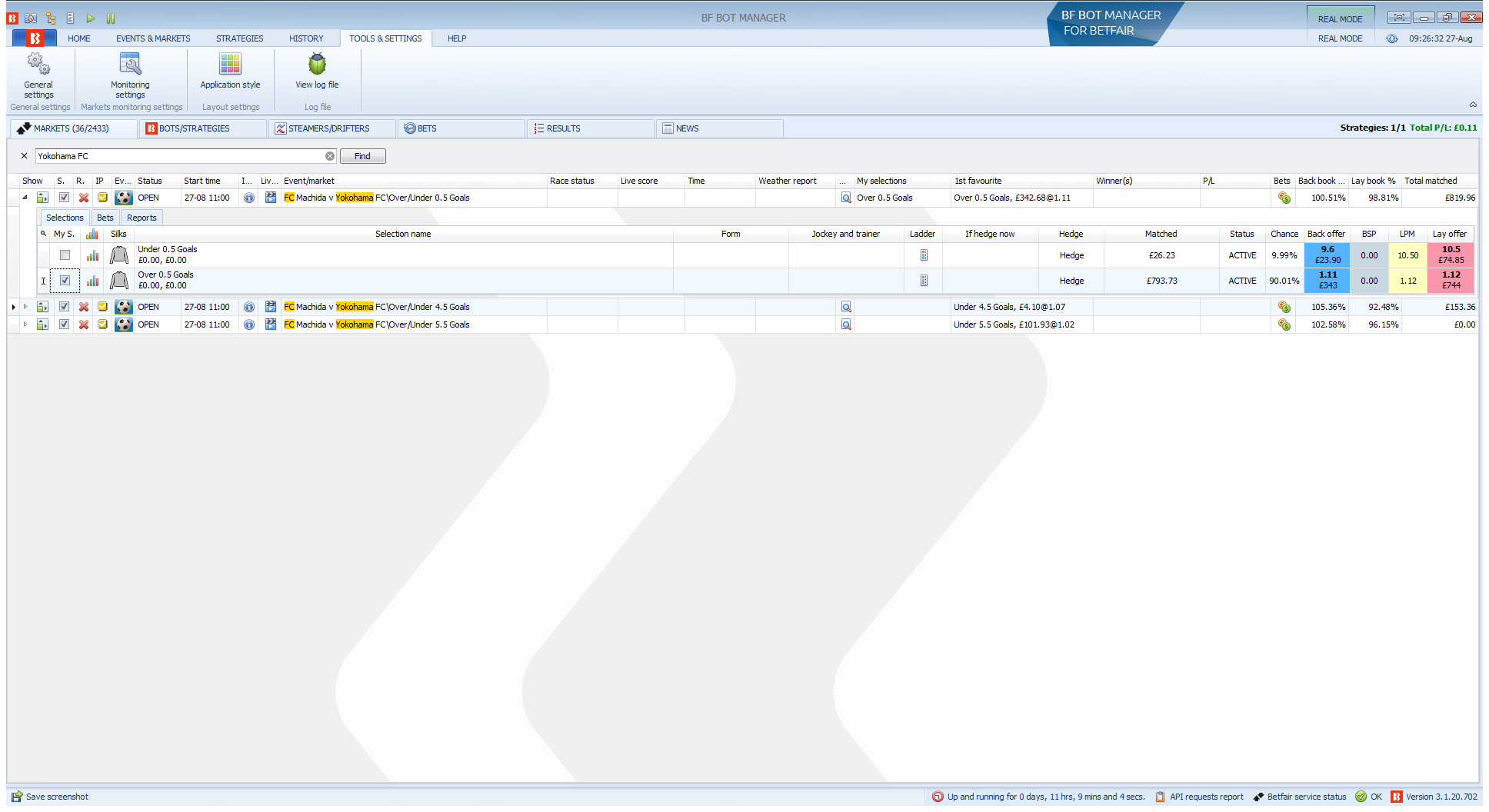Click the screenshot camera icon in quick toolbar

click(31, 18)
